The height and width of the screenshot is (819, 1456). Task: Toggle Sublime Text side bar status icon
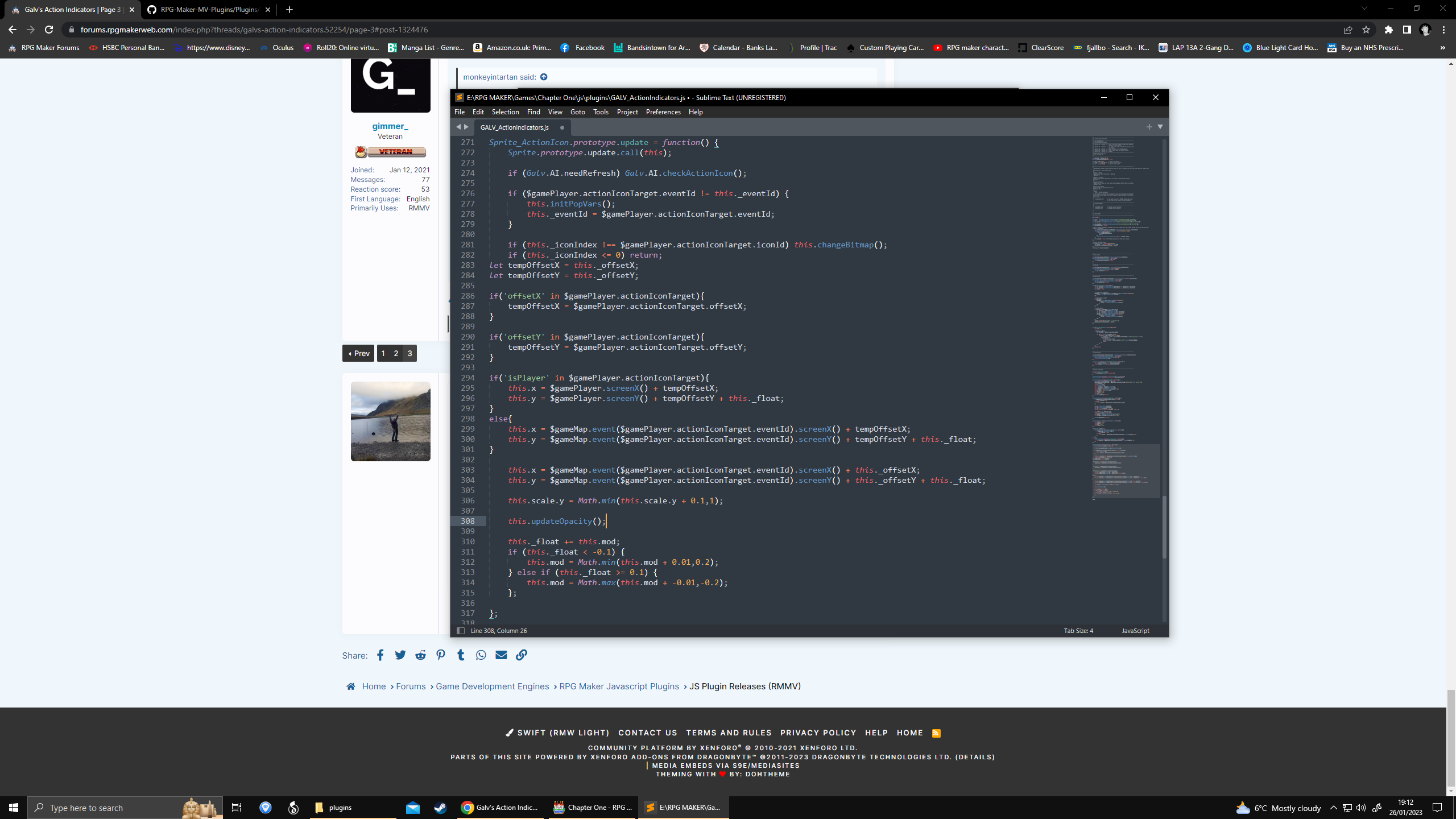pyautogui.click(x=461, y=631)
